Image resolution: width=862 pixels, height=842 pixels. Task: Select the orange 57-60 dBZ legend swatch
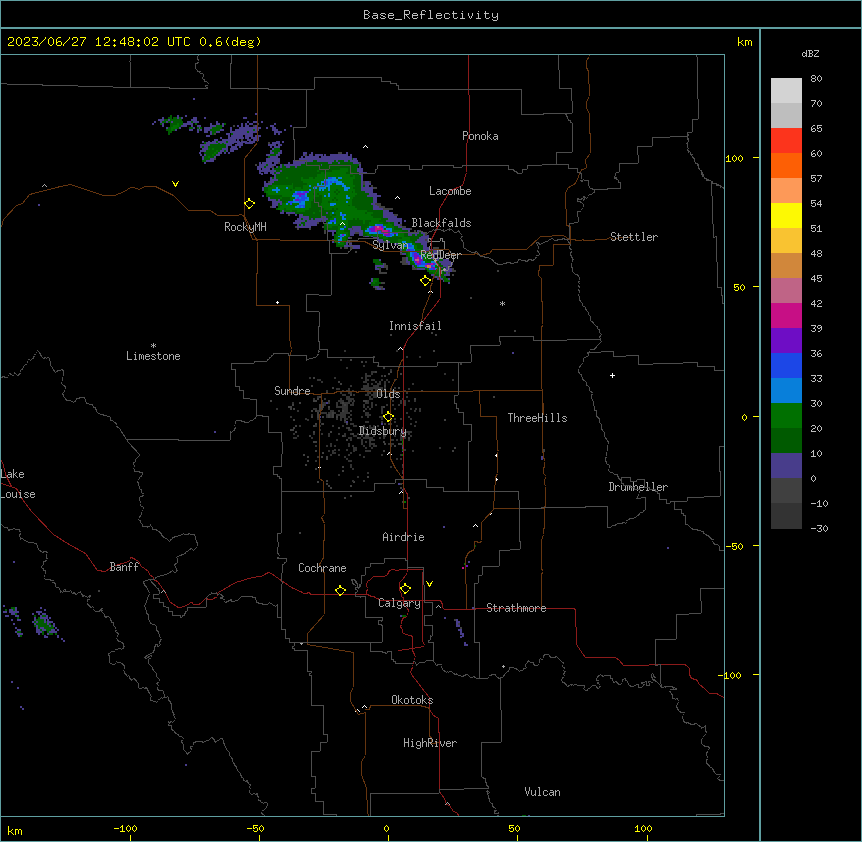point(786,165)
